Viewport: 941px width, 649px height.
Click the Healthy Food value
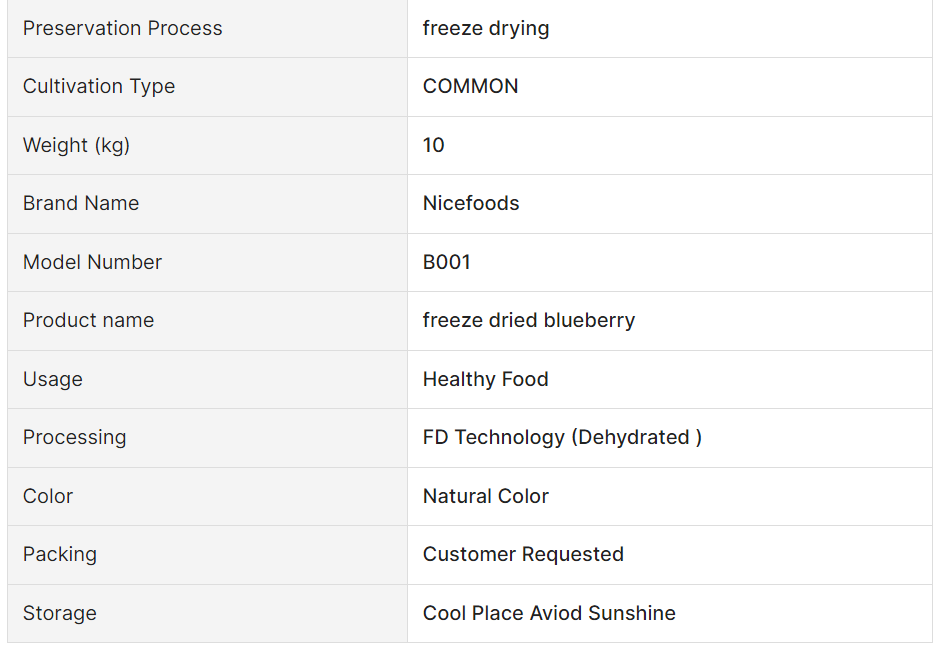coord(486,379)
